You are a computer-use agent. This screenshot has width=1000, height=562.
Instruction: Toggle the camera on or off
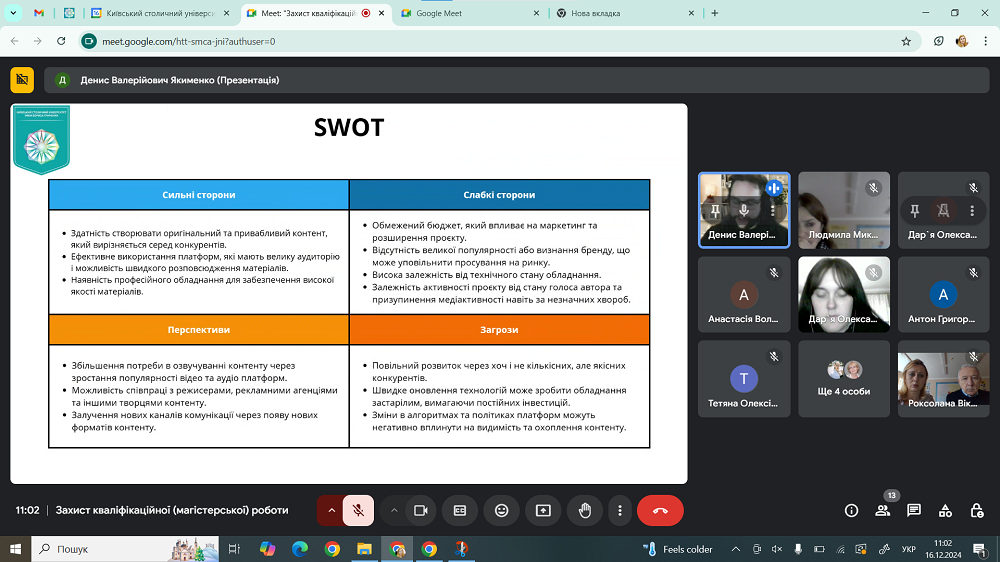click(x=421, y=510)
